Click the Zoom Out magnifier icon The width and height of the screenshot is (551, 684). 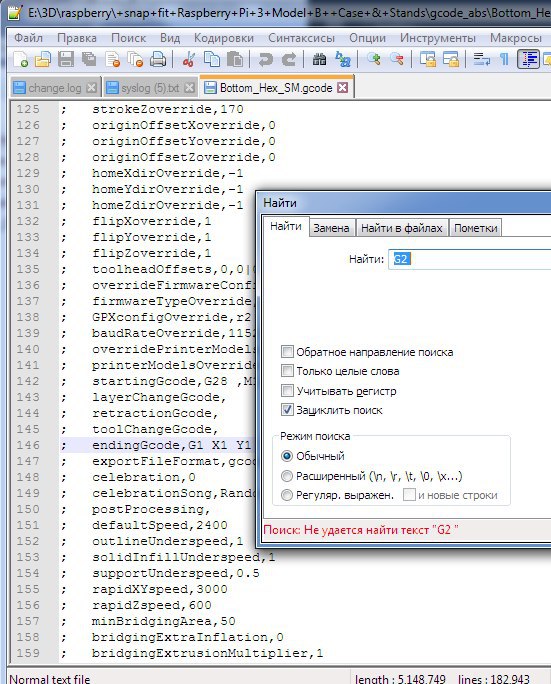click(397, 59)
